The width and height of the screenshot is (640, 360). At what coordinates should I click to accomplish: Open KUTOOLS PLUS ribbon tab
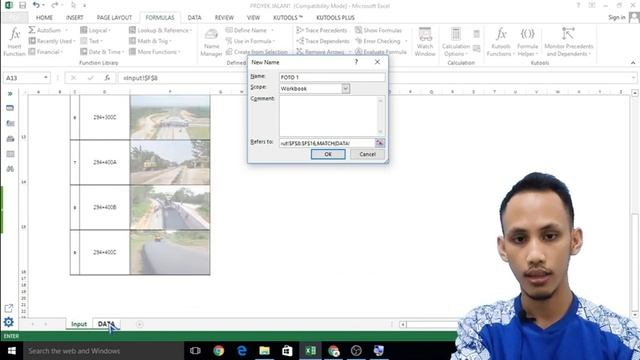point(335,18)
